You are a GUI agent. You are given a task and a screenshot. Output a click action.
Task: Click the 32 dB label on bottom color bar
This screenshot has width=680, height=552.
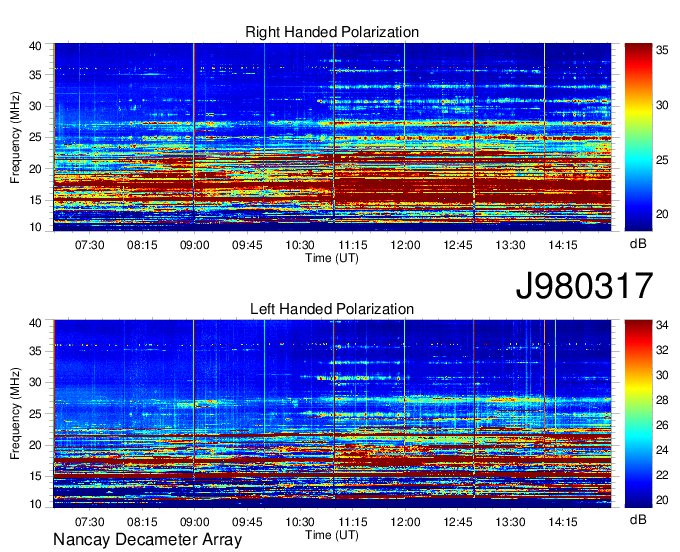click(662, 350)
